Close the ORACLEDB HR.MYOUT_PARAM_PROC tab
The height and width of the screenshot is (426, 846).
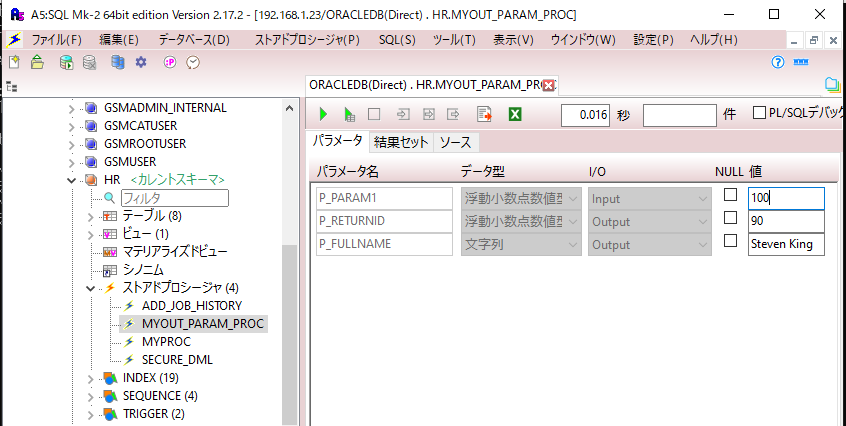(548, 85)
